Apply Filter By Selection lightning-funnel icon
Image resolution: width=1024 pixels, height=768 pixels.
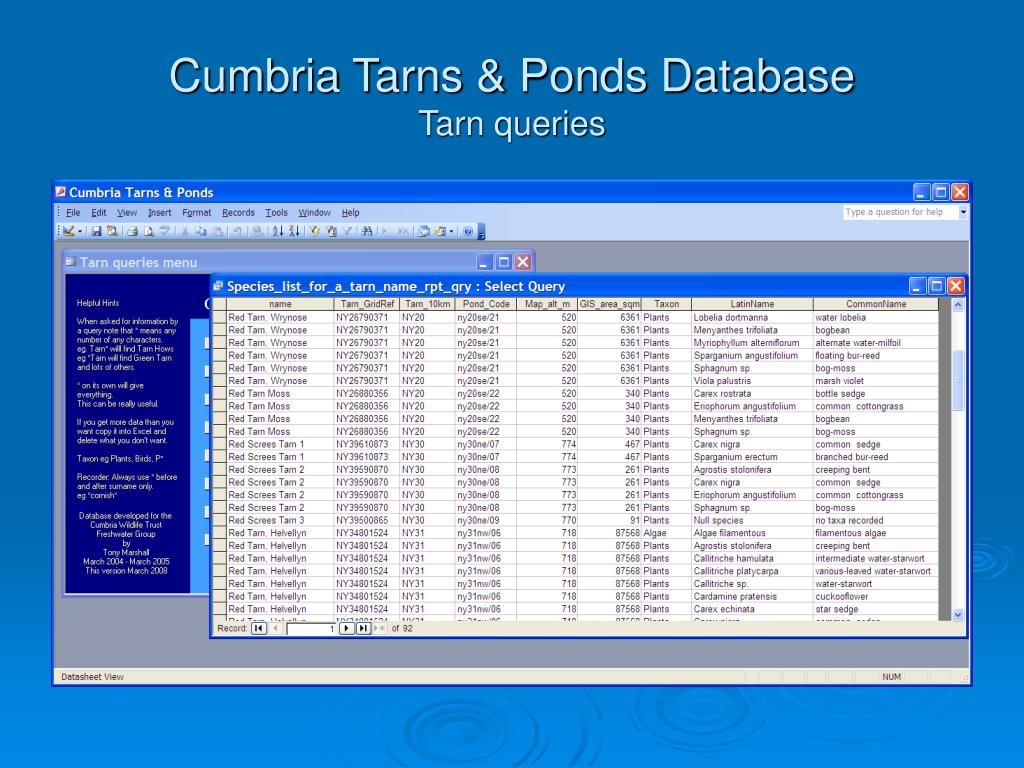pyautogui.click(x=314, y=231)
